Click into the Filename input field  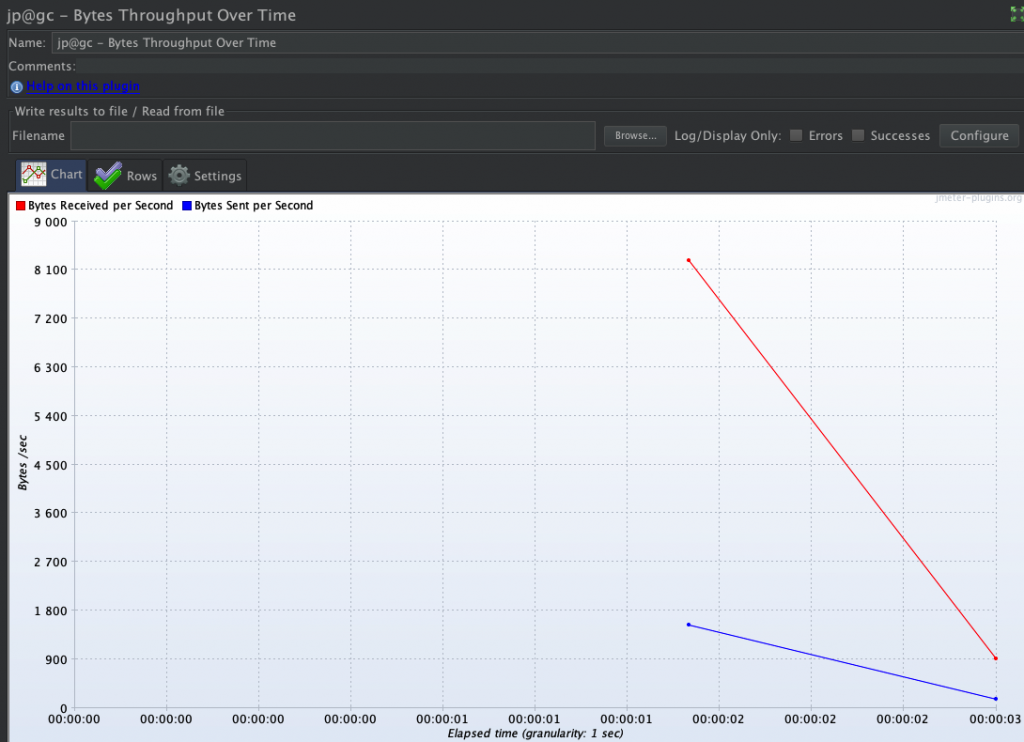pyautogui.click(x=333, y=136)
